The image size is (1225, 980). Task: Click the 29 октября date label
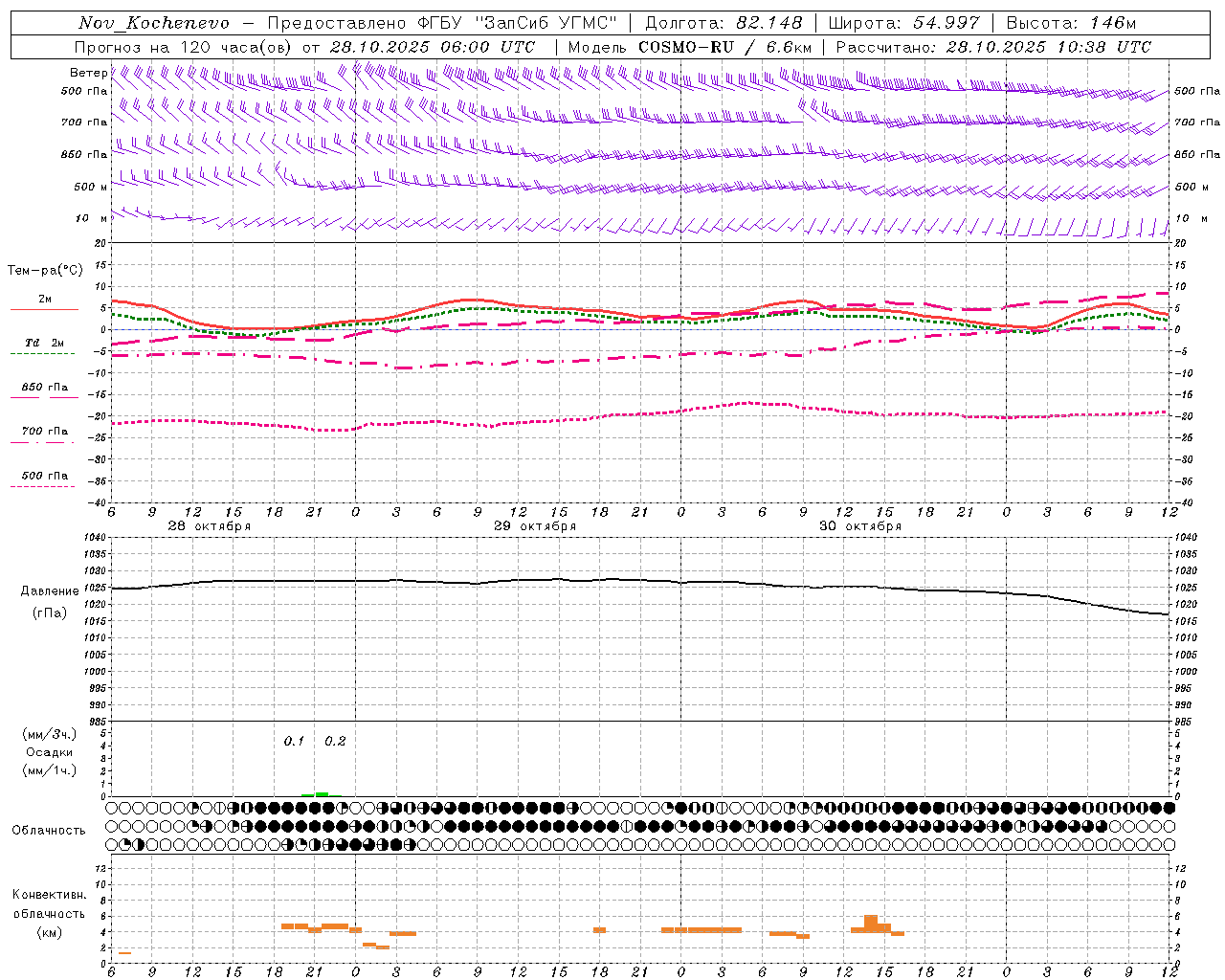pyautogui.click(x=535, y=526)
